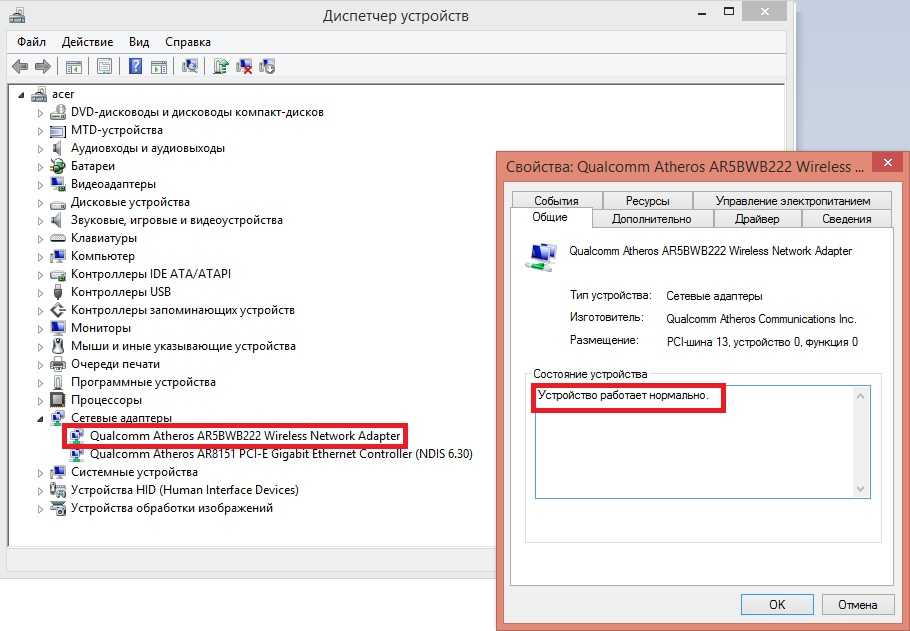Click the Контроллеры USB plug icon
Screen dimensions: 910x631
click(57, 292)
